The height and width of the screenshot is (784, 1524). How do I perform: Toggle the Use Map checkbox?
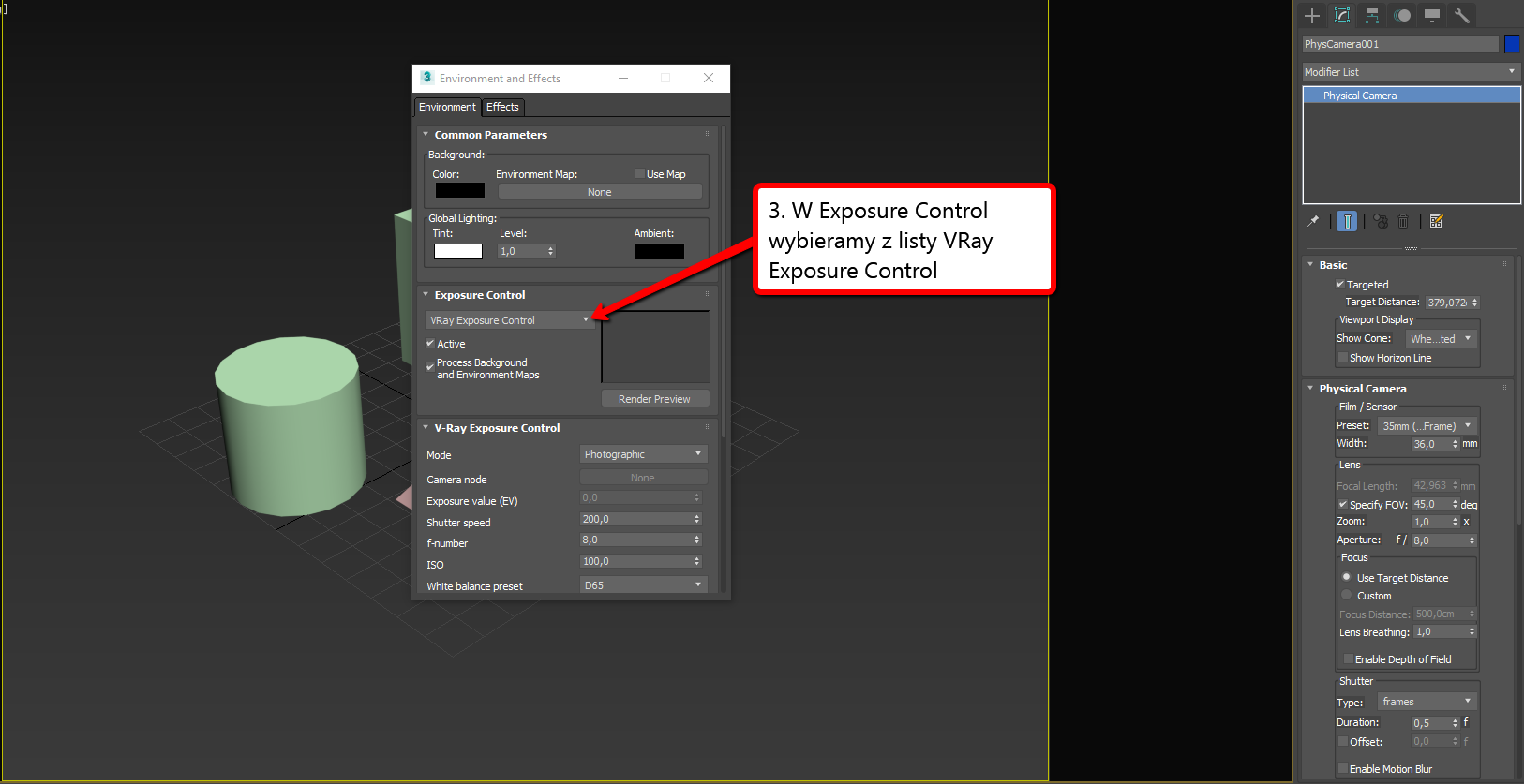[x=640, y=174]
